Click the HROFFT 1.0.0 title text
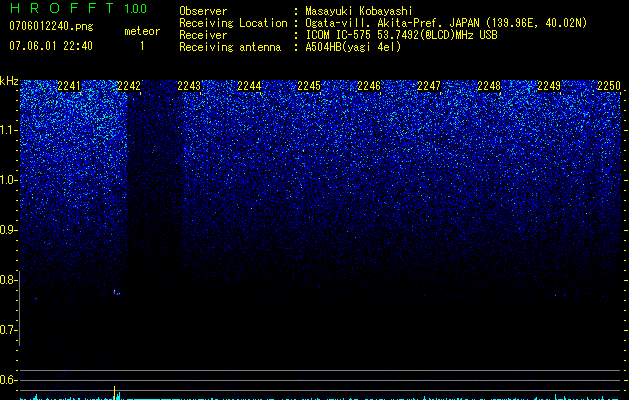This screenshot has width=629, height=400. [78, 8]
